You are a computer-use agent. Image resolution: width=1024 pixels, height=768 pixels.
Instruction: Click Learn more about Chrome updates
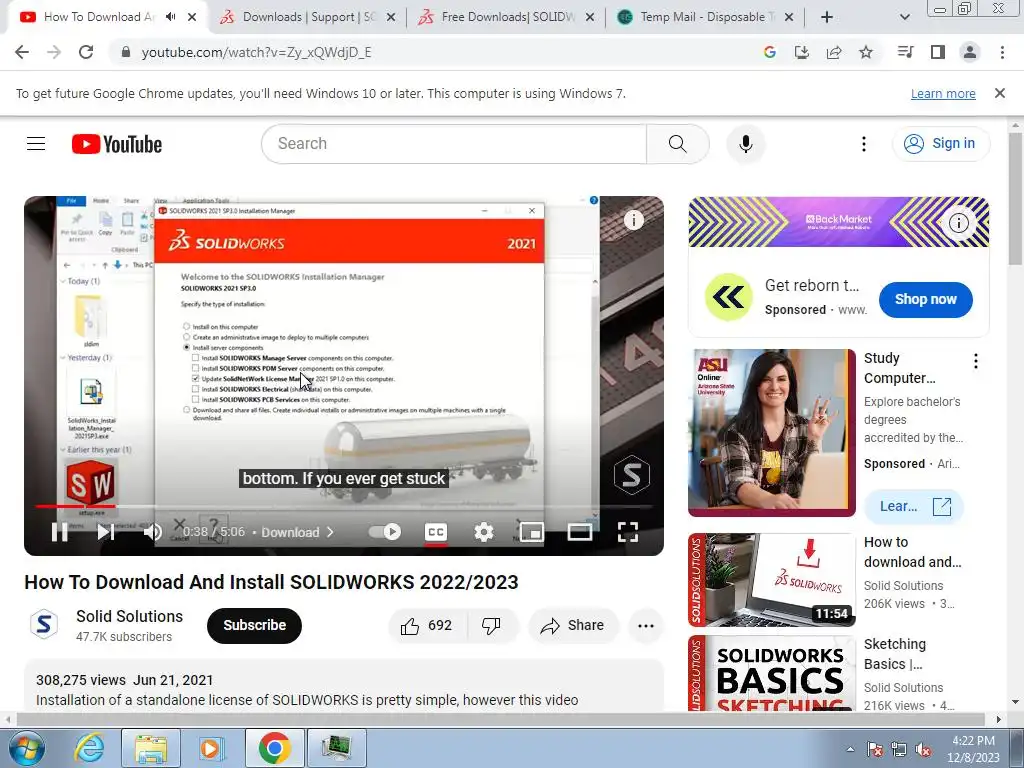[x=943, y=94]
